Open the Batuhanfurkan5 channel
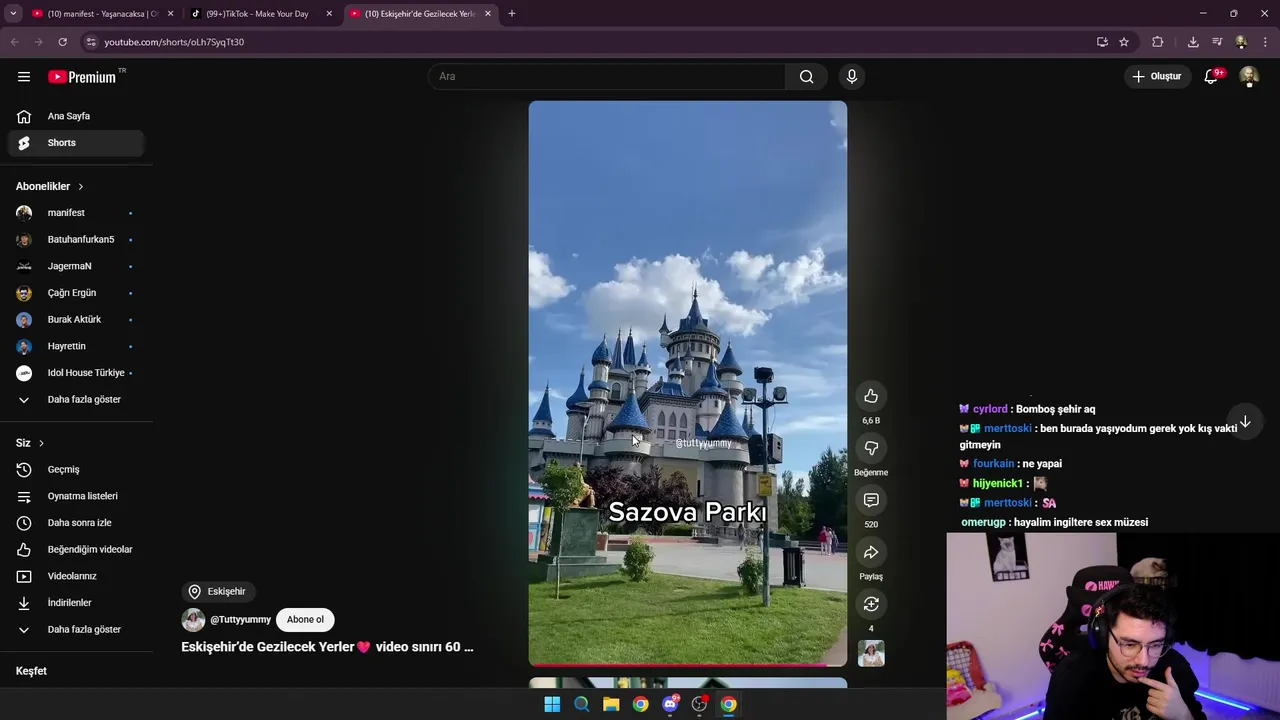This screenshot has width=1280, height=720. (x=76, y=240)
